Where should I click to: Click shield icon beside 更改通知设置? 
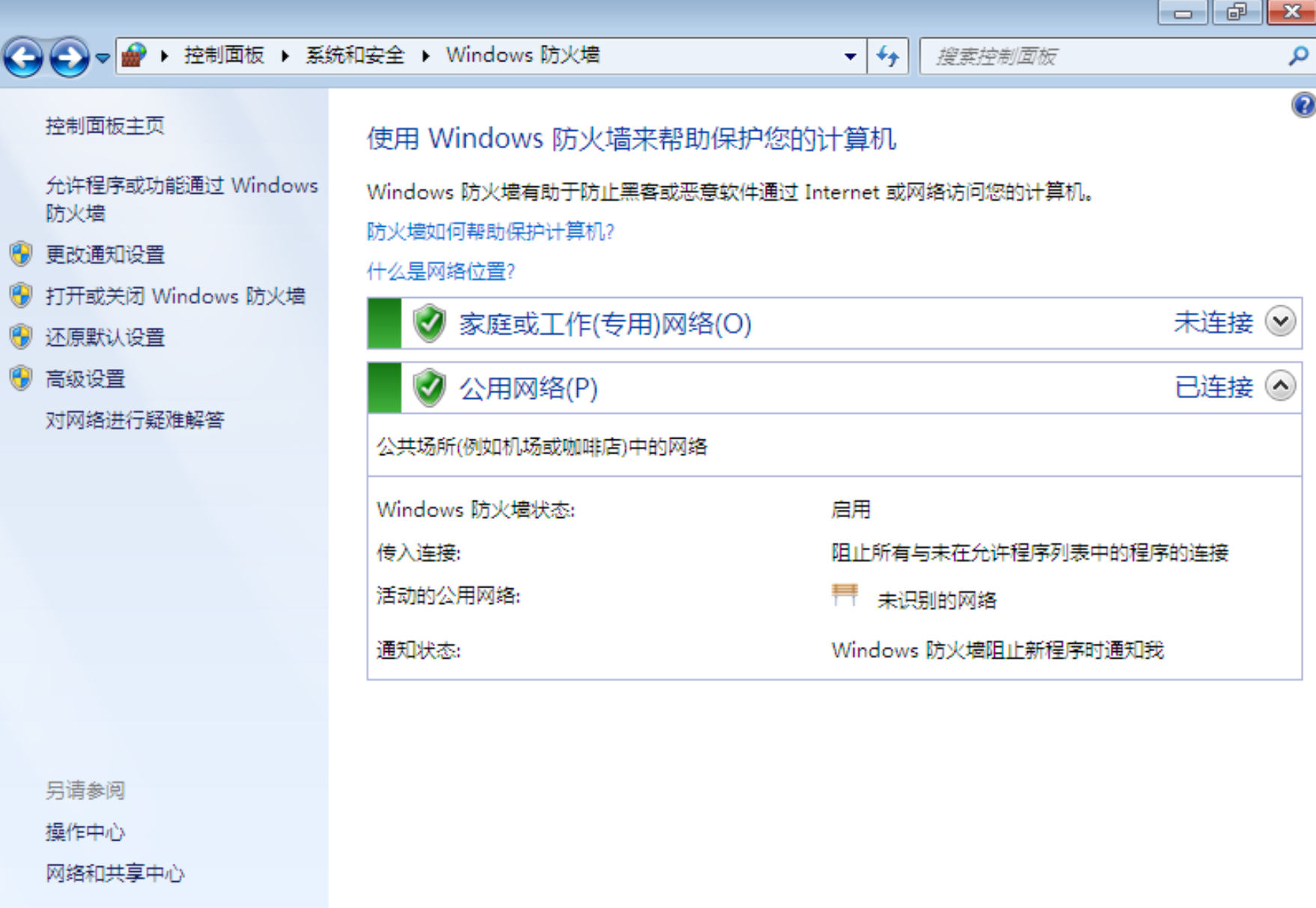21,255
